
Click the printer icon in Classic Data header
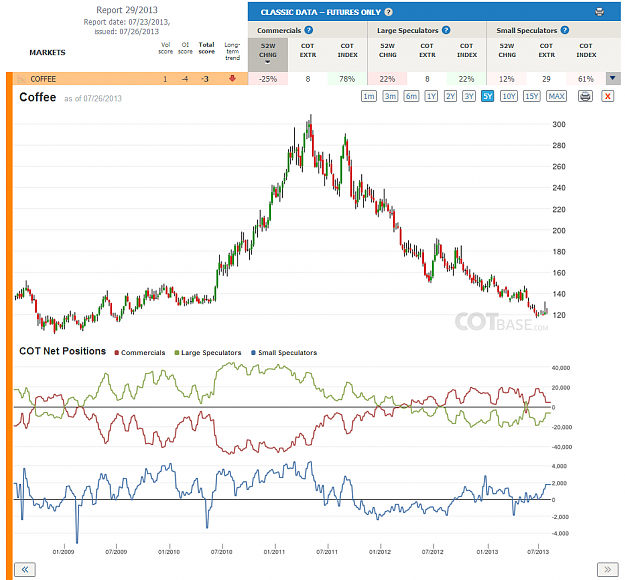pyautogui.click(x=599, y=12)
